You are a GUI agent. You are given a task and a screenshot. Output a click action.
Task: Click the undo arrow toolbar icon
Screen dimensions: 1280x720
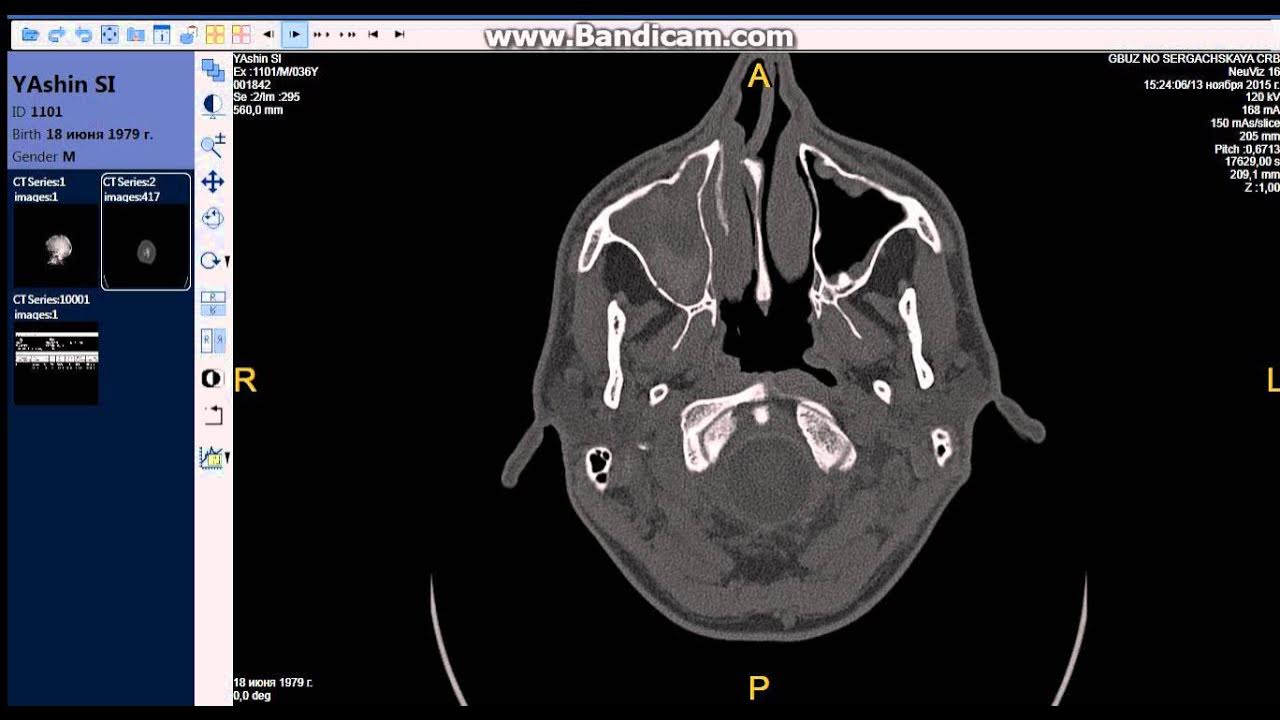point(83,35)
